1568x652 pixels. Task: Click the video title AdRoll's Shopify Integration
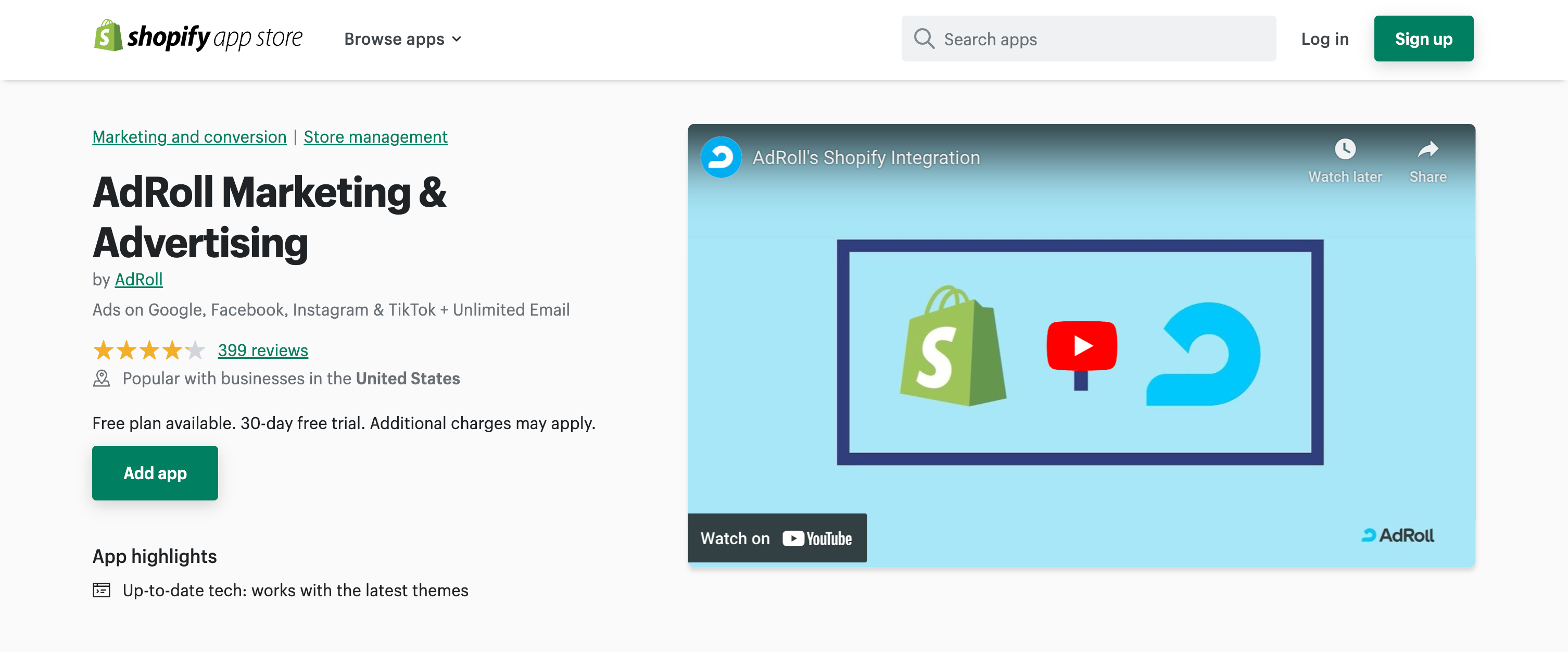866,158
